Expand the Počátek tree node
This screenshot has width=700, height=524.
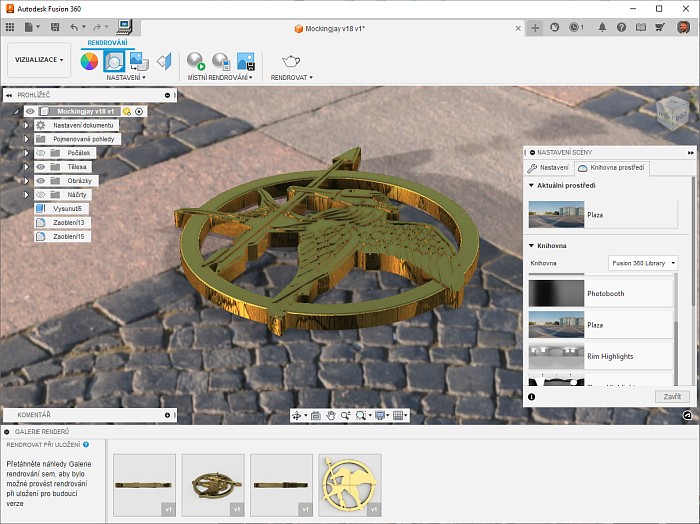[26, 153]
